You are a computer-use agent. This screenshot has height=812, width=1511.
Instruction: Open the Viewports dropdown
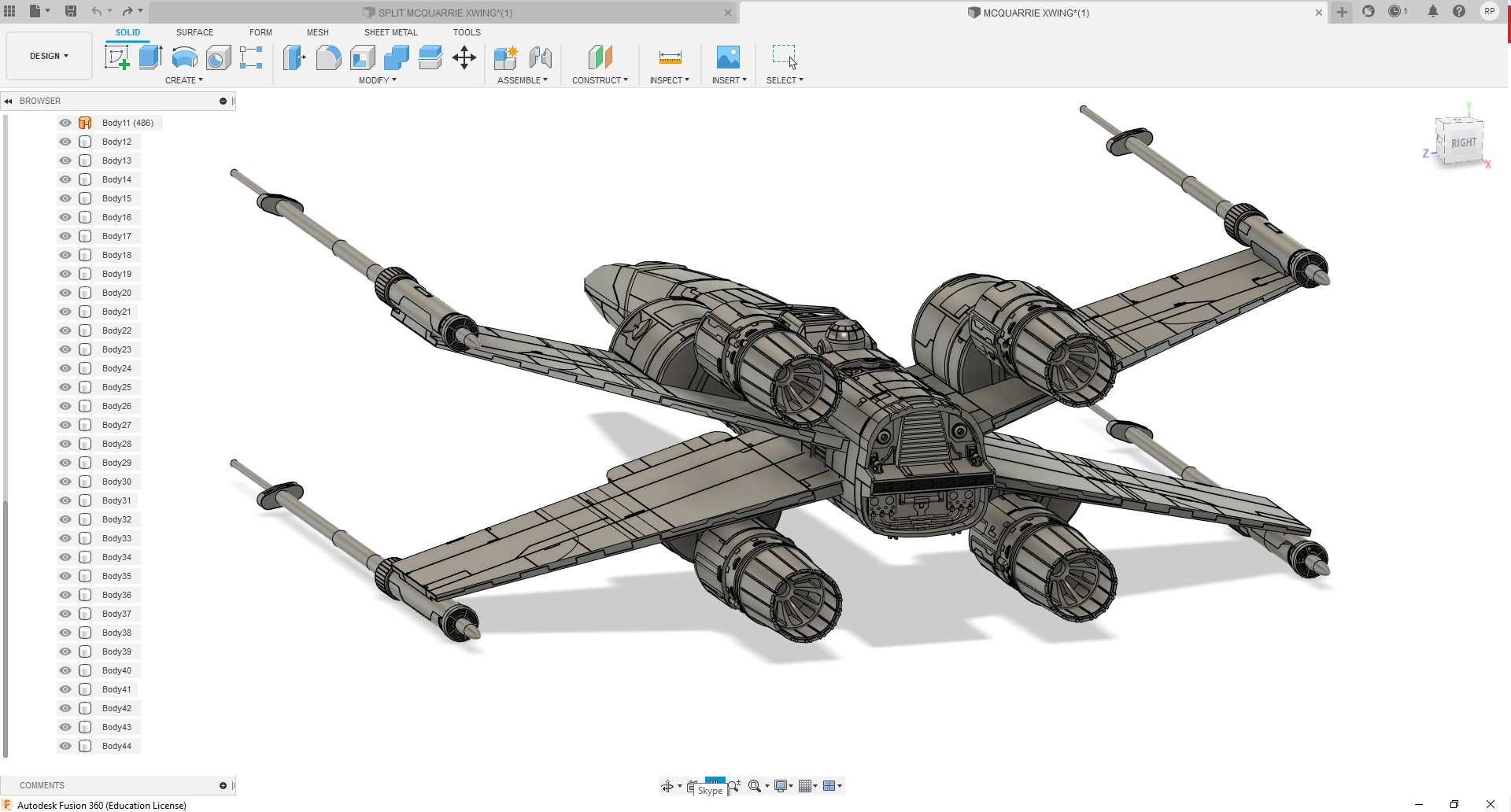pyautogui.click(x=832, y=786)
